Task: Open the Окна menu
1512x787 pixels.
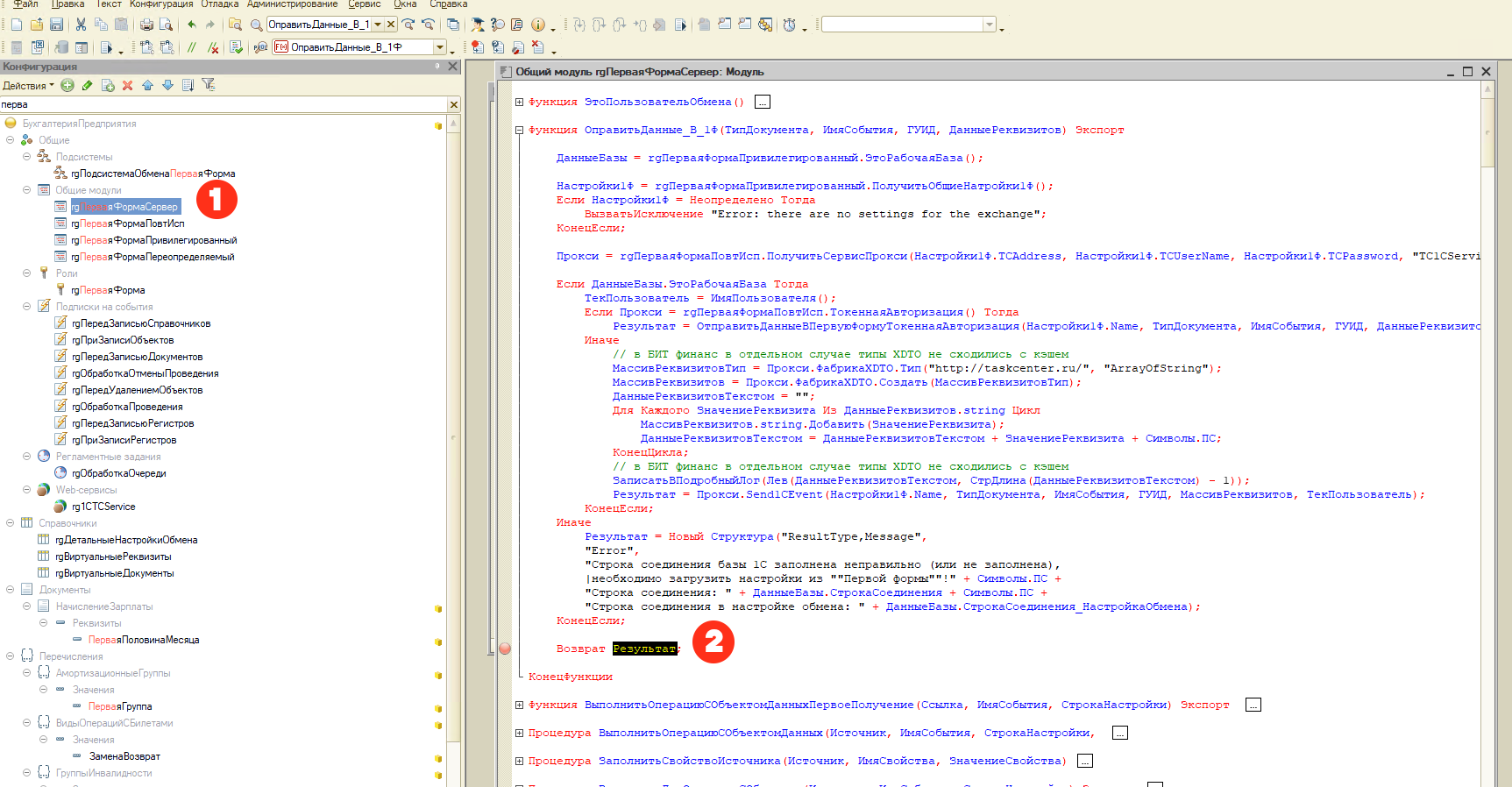Action: (x=405, y=4)
